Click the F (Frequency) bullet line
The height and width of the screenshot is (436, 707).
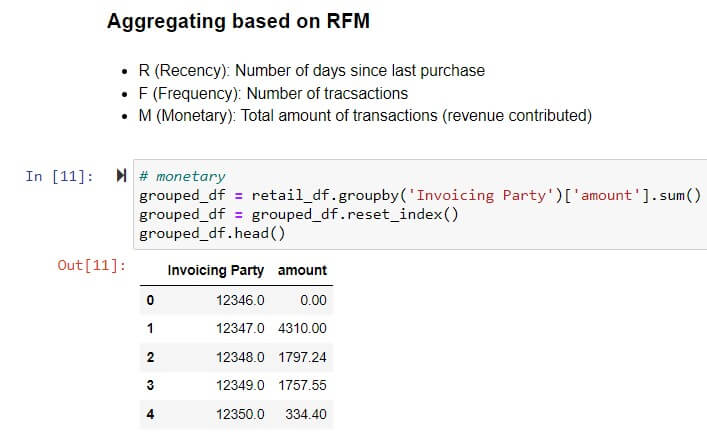tap(273, 93)
